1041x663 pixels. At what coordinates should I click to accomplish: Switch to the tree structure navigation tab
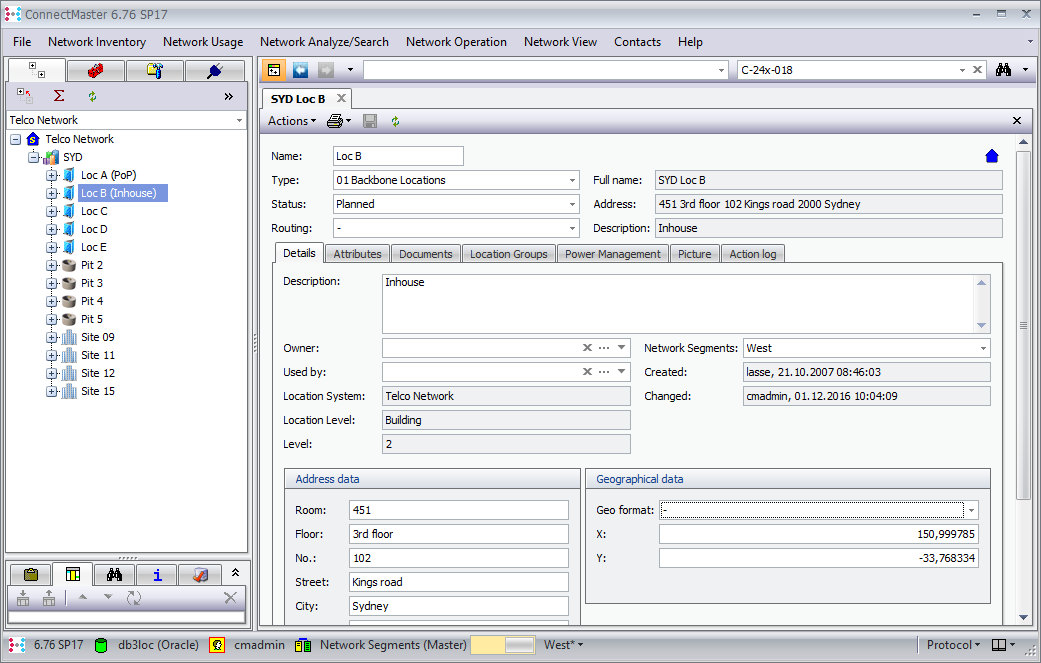click(x=36, y=70)
